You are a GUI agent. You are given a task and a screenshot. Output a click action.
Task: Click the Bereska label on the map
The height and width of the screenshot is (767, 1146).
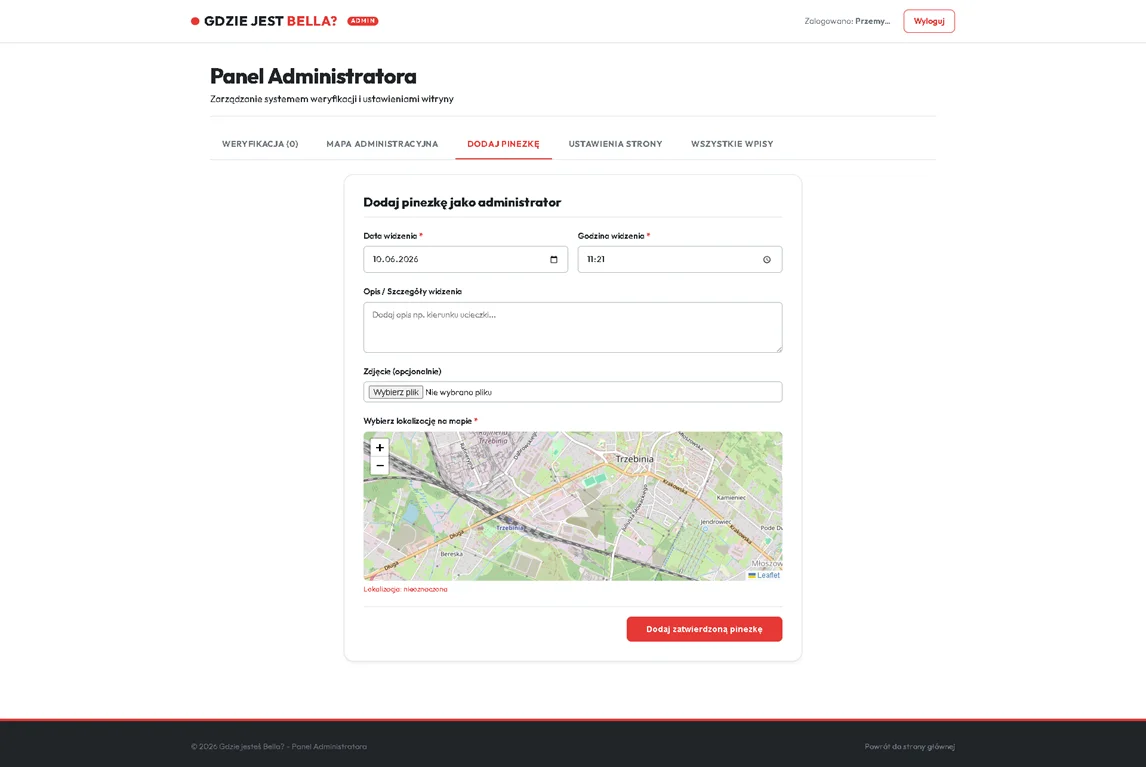pyautogui.click(x=452, y=554)
